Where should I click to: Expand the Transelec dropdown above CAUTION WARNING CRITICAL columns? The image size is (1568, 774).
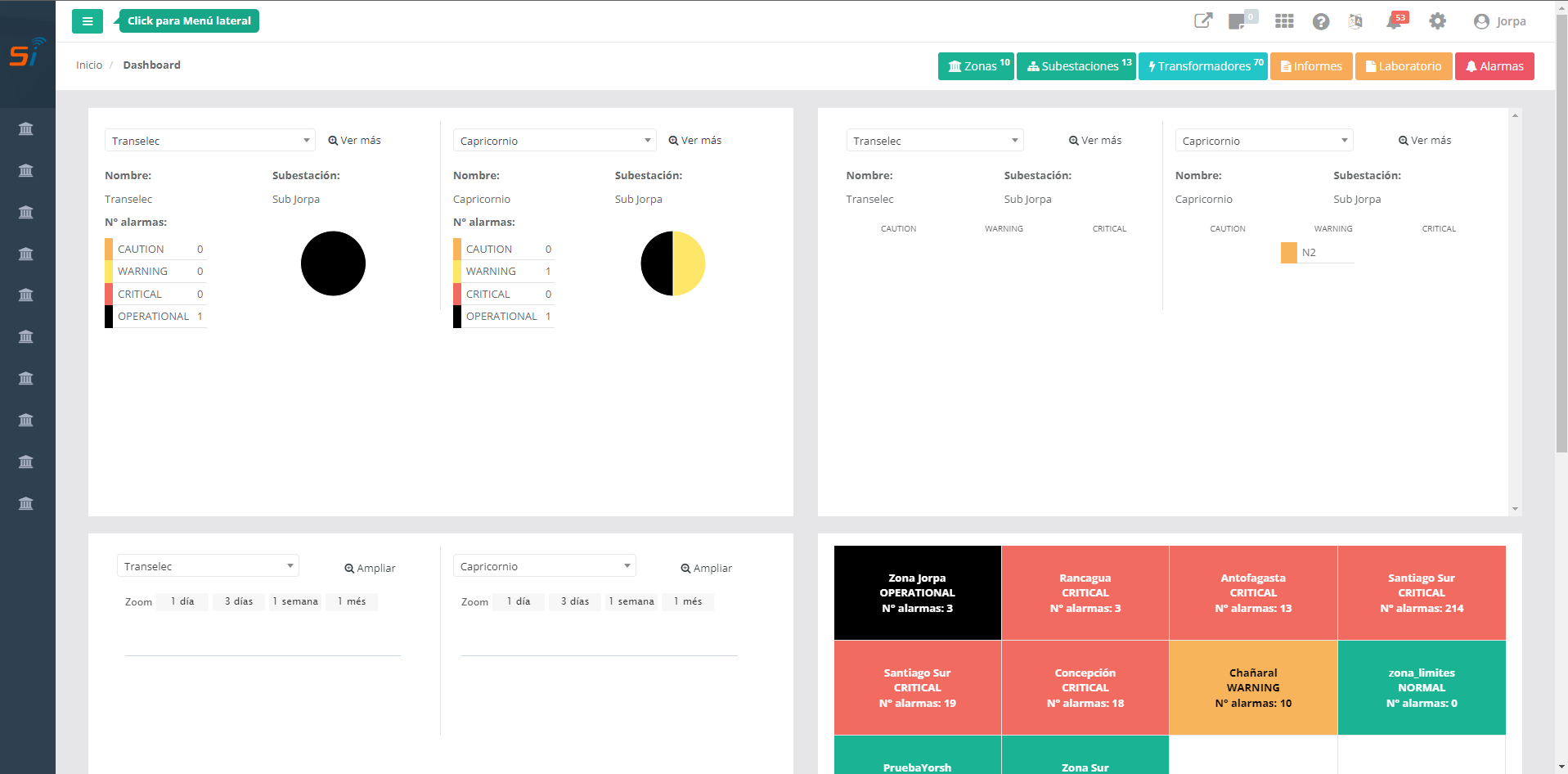[935, 141]
